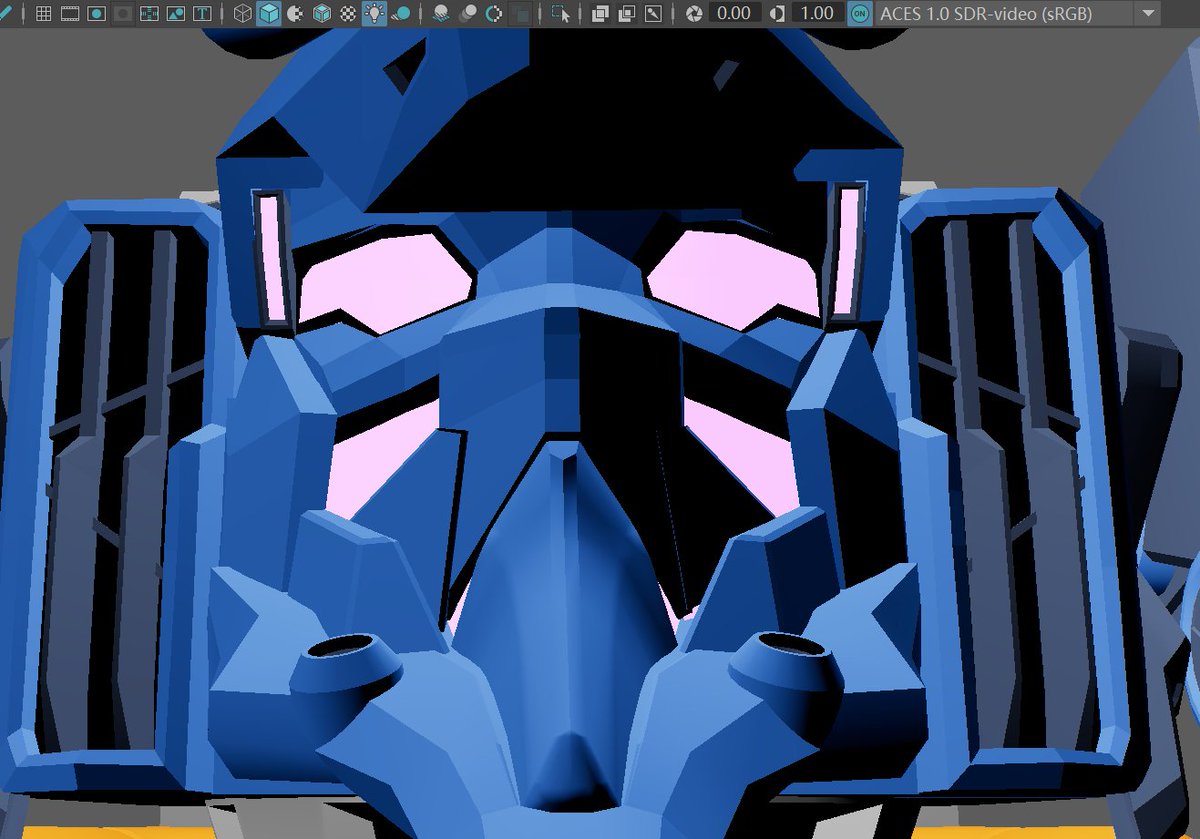Screen dimensions: 1200x839
Task: Select Smooth Shade All cube icon
Action: [268, 14]
